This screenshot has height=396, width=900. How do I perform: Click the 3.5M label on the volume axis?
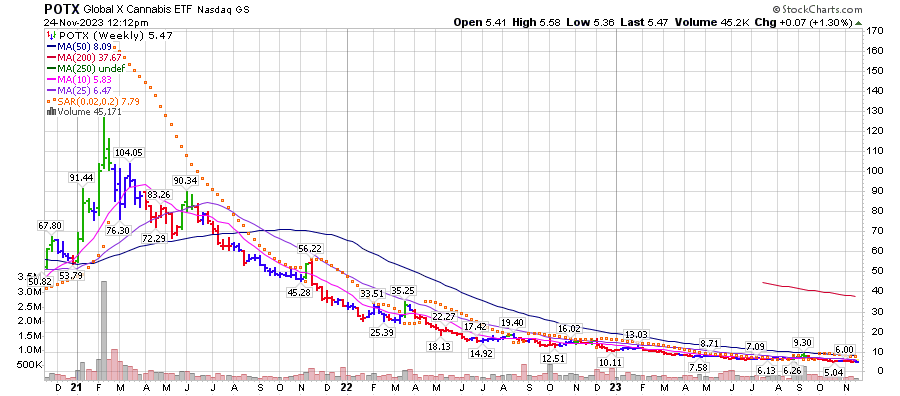point(30,277)
